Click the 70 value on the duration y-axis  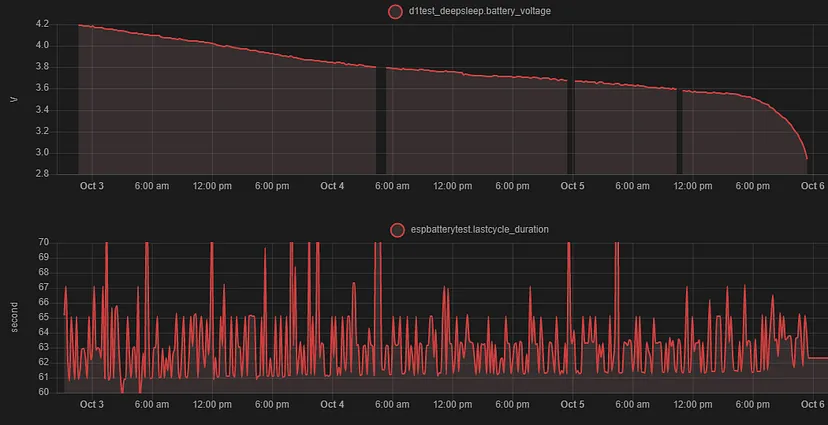(x=43, y=242)
